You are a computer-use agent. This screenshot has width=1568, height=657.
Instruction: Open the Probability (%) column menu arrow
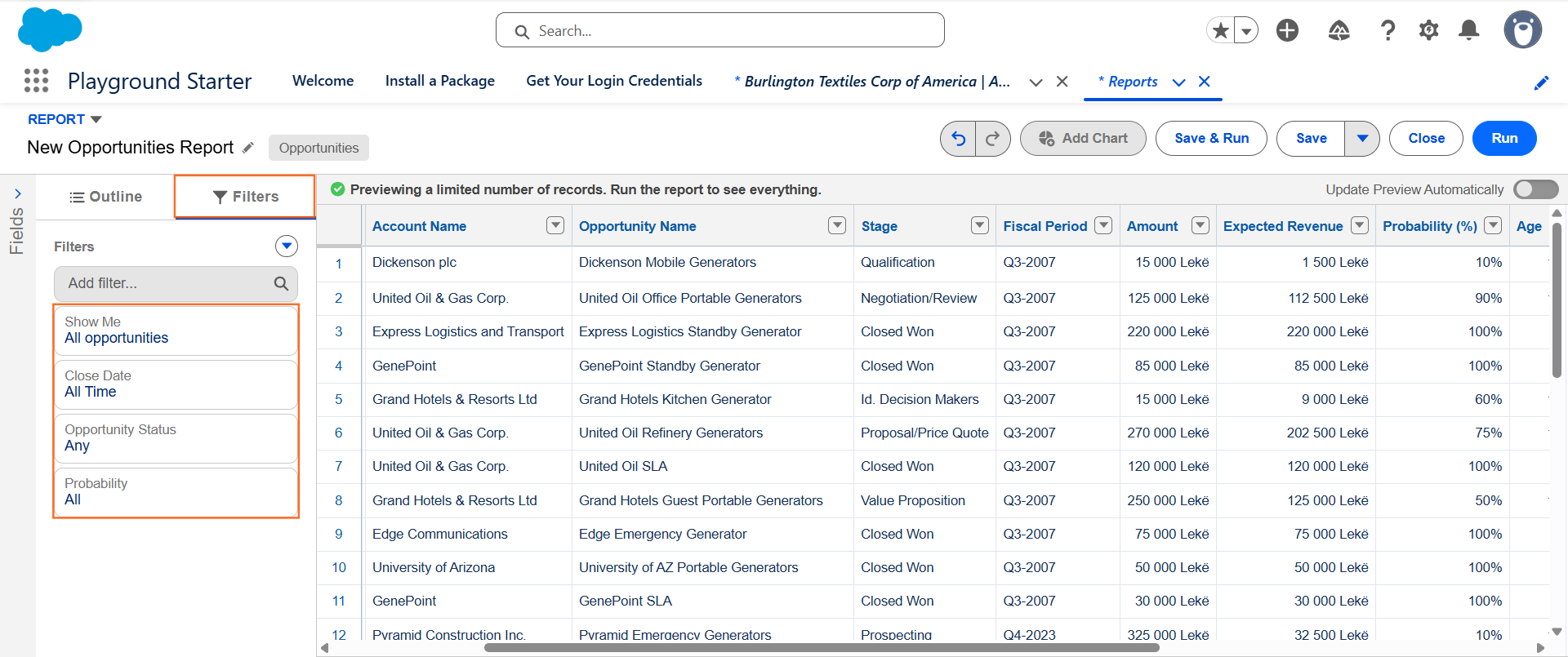coord(1493,225)
